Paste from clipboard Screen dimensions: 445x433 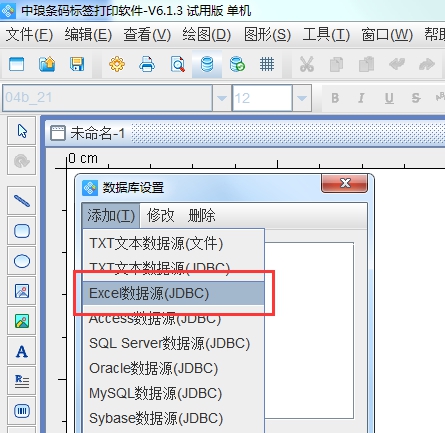[366, 64]
